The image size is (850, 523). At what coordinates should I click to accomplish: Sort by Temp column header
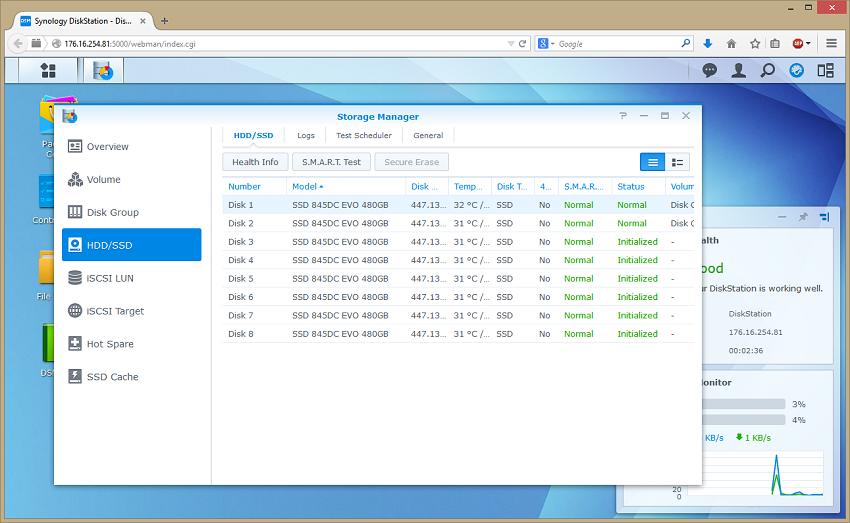point(469,186)
